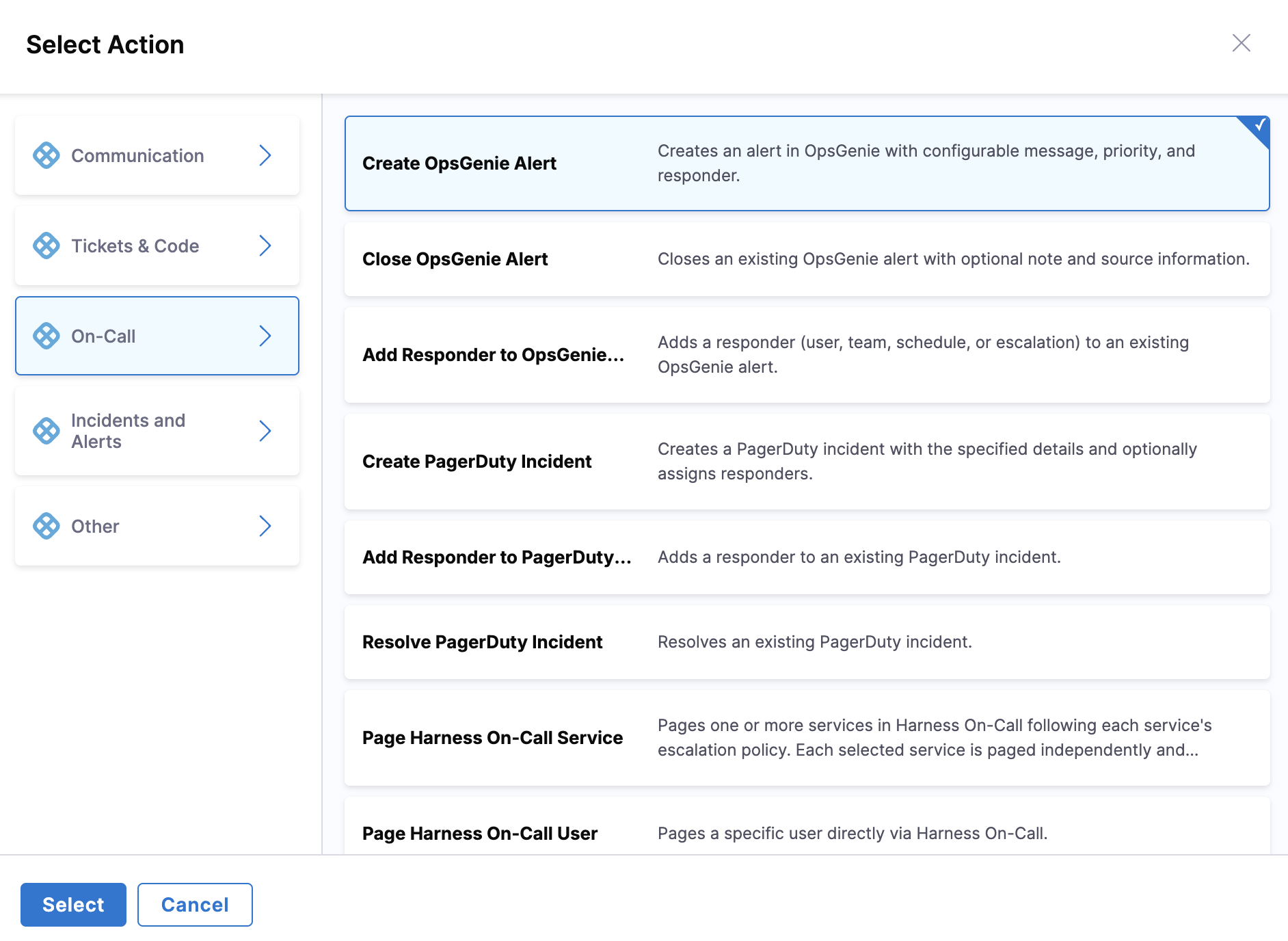Click 'Creates a PagerDuty incident' description text
Viewport: 1288px width, 941px height.
point(927,462)
